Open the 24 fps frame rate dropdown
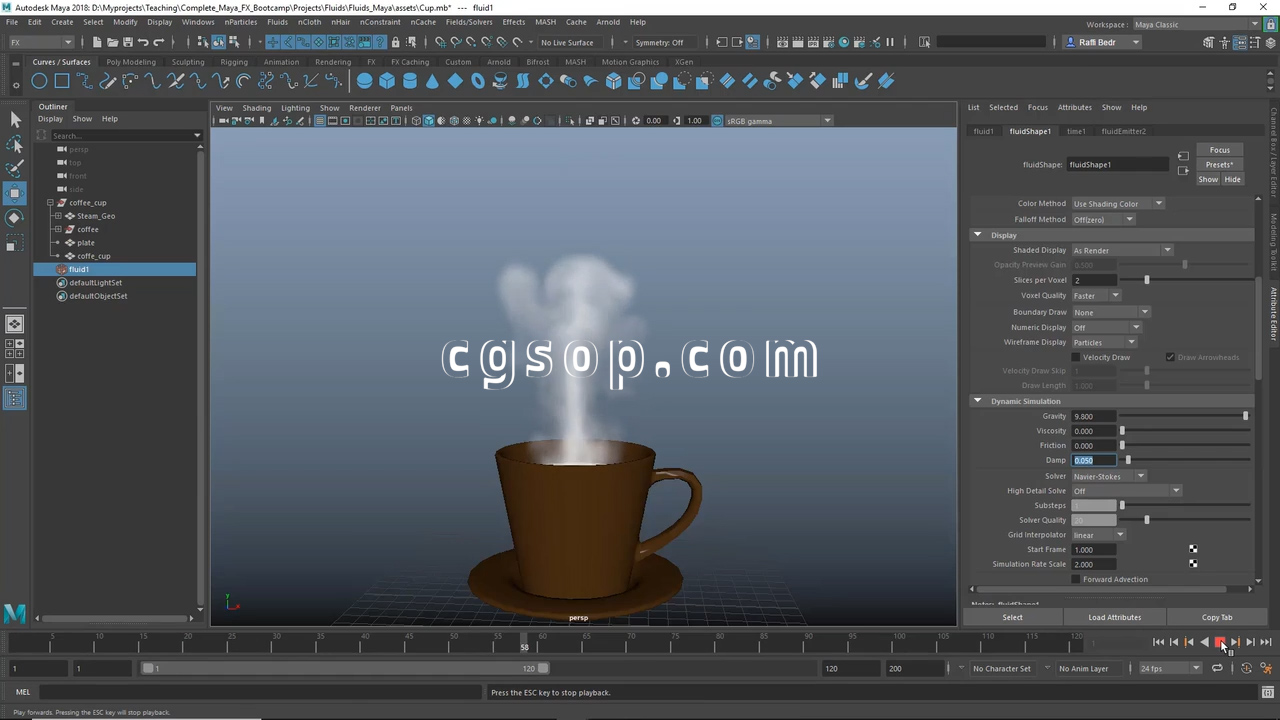1280x720 pixels. (x=1170, y=668)
